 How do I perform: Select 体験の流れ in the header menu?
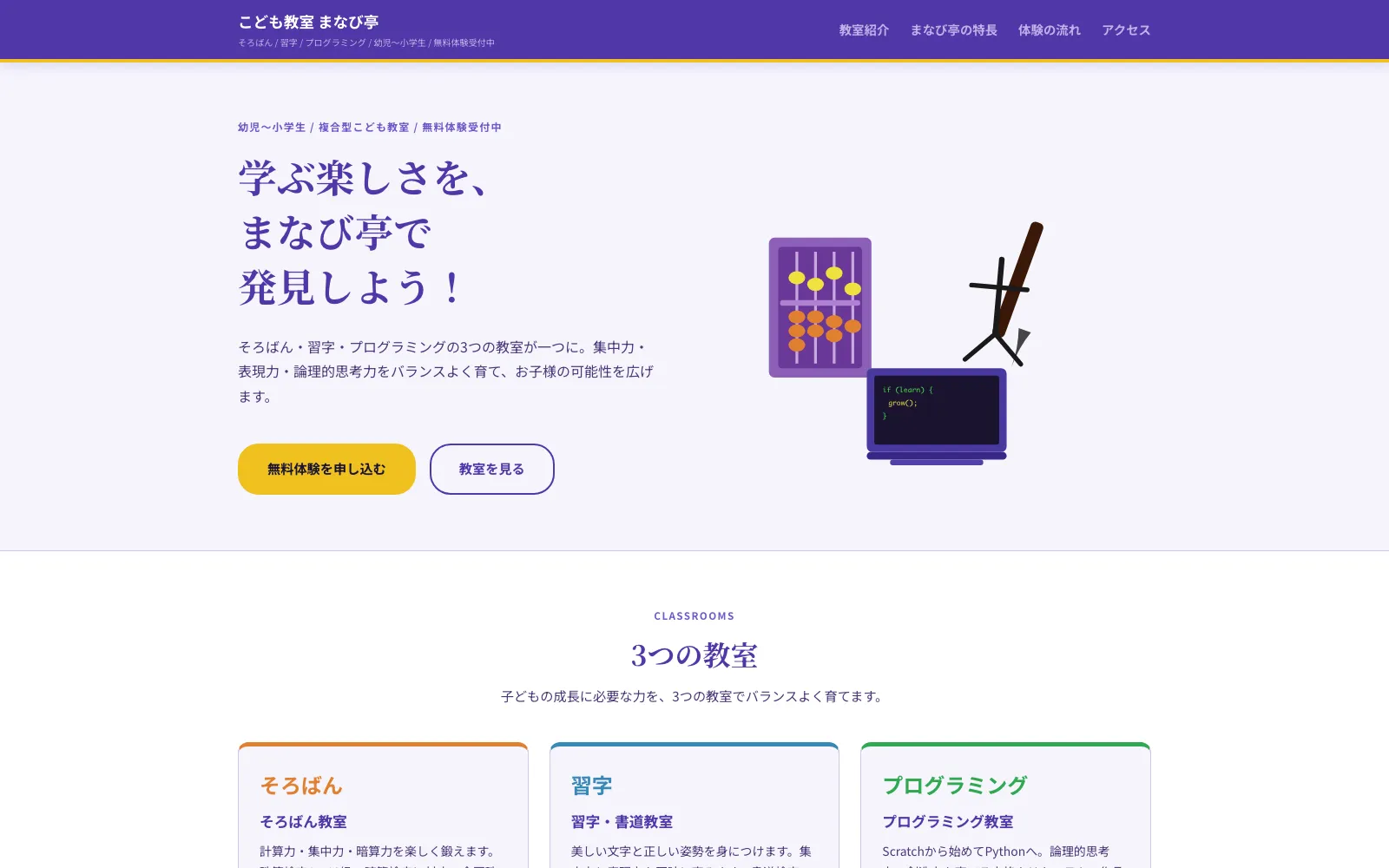point(1049,30)
